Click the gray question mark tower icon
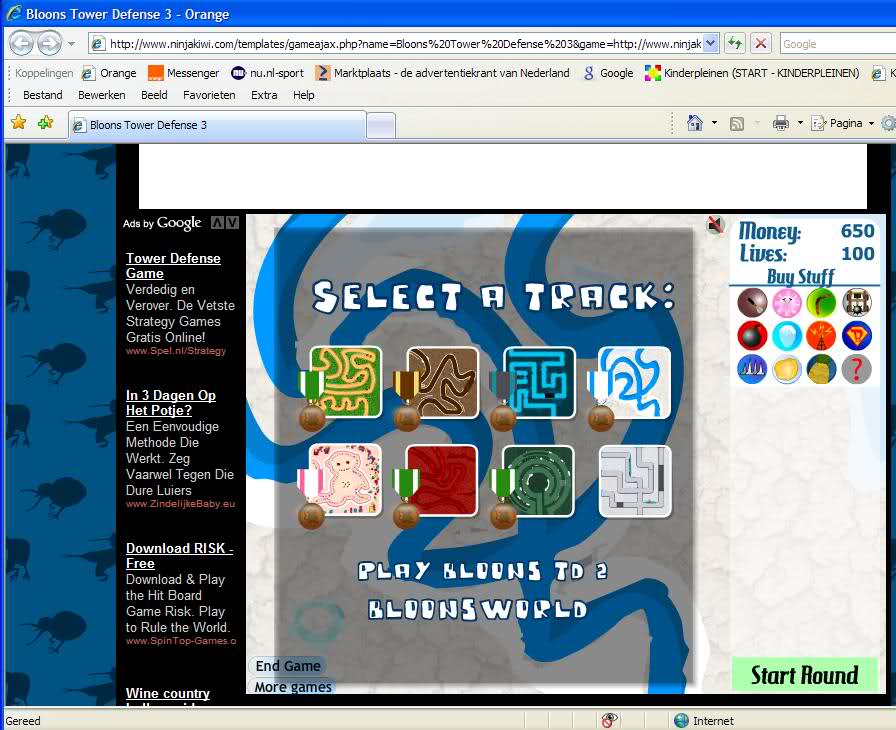Screen dimensions: 896x730 point(856,369)
